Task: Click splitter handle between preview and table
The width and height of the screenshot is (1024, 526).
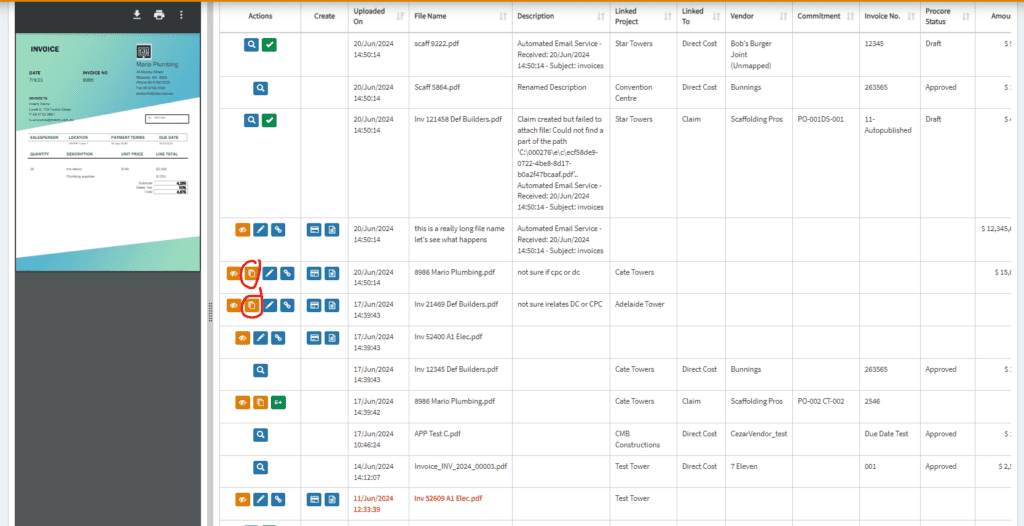Action: (207, 312)
